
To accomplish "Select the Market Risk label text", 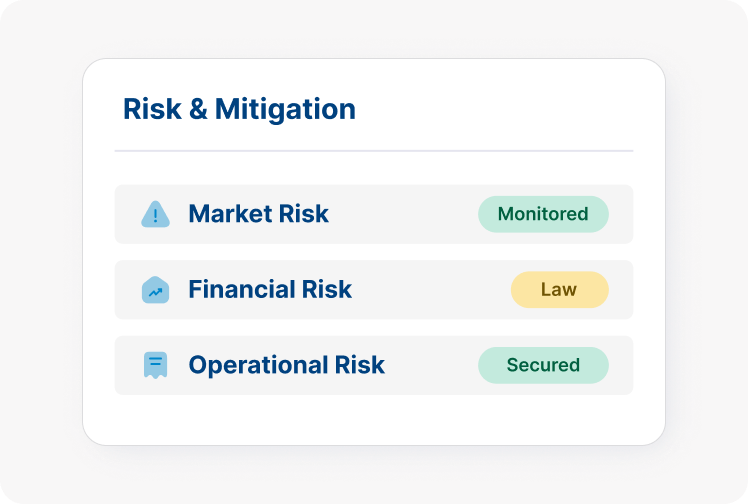I will tap(258, 214).
